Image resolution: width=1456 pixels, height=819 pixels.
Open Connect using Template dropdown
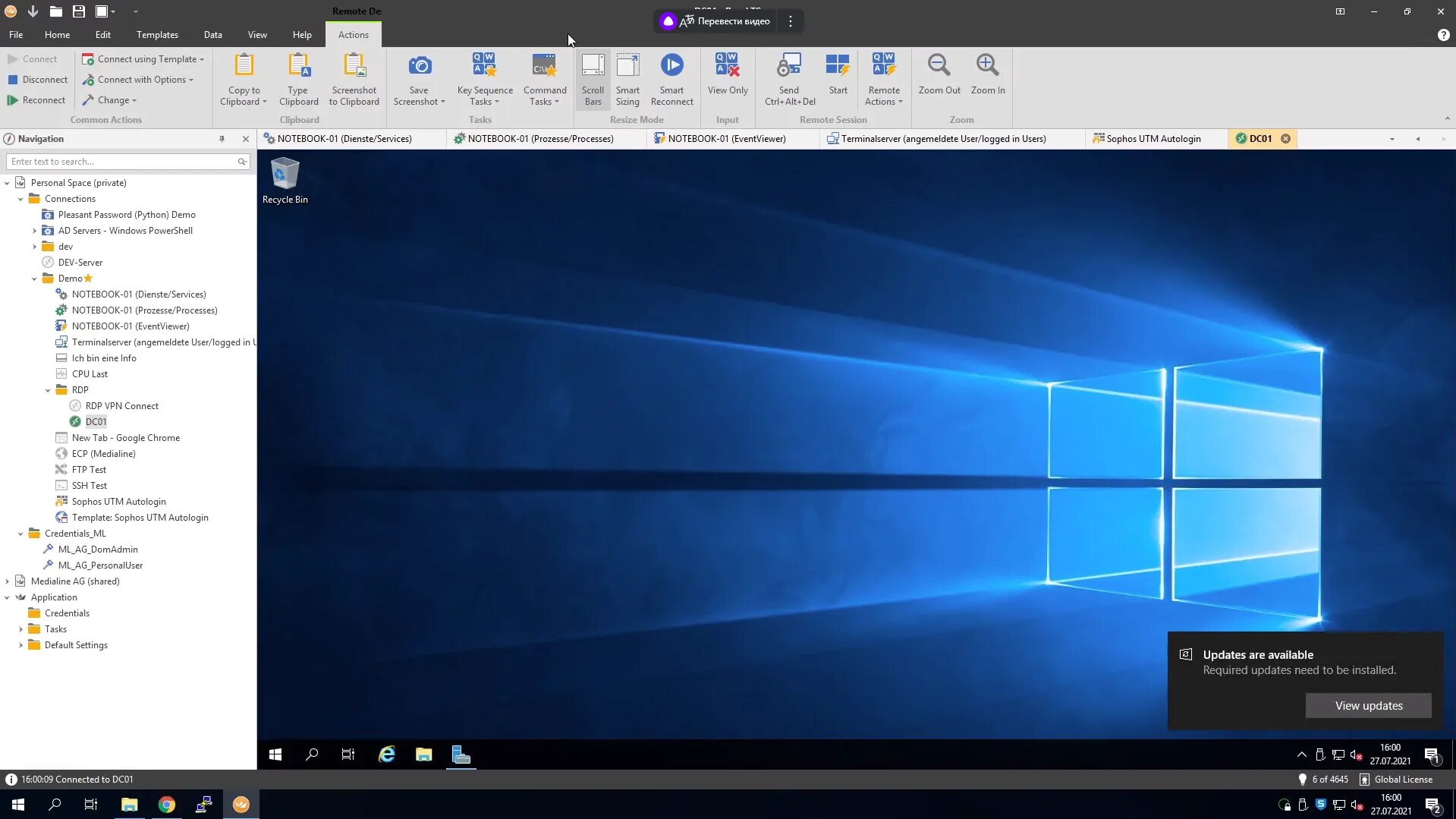(143, 59)
